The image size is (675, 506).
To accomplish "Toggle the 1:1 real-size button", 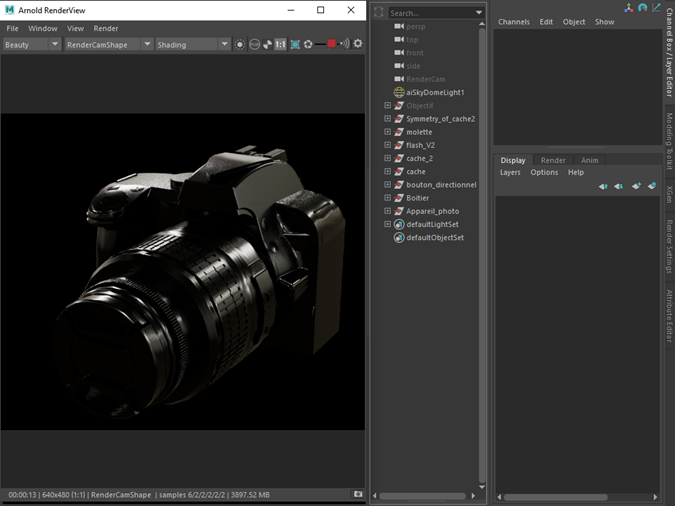I will click(x=280, y=44).
